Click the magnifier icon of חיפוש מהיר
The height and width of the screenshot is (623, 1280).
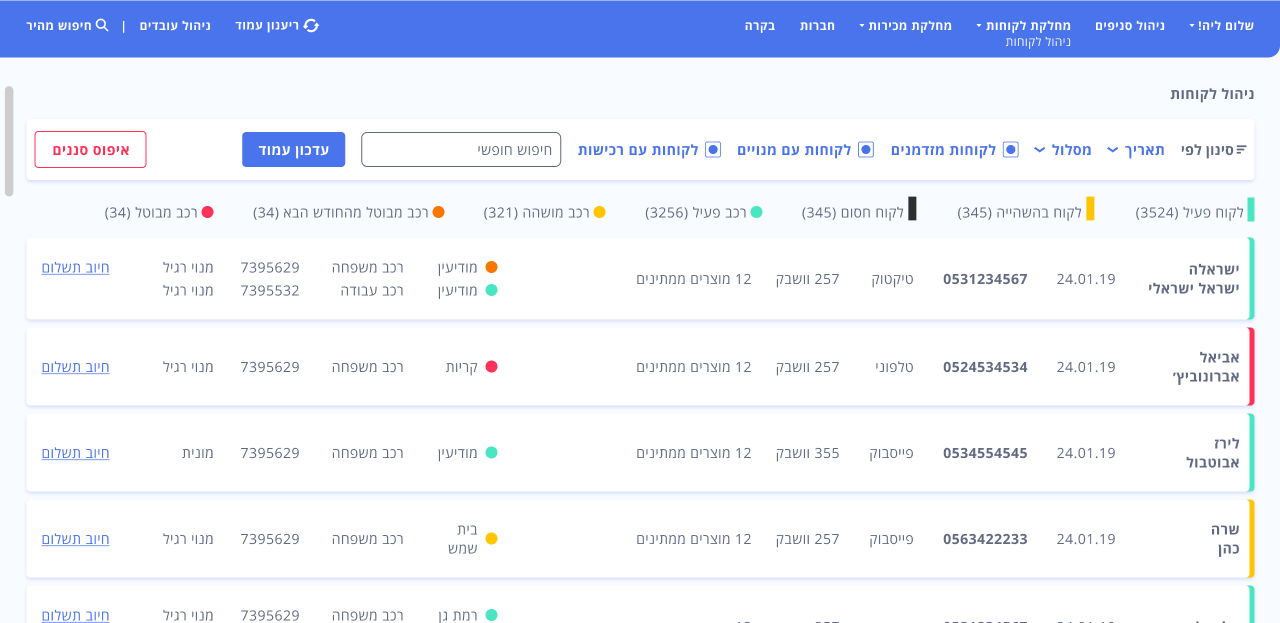102,25
